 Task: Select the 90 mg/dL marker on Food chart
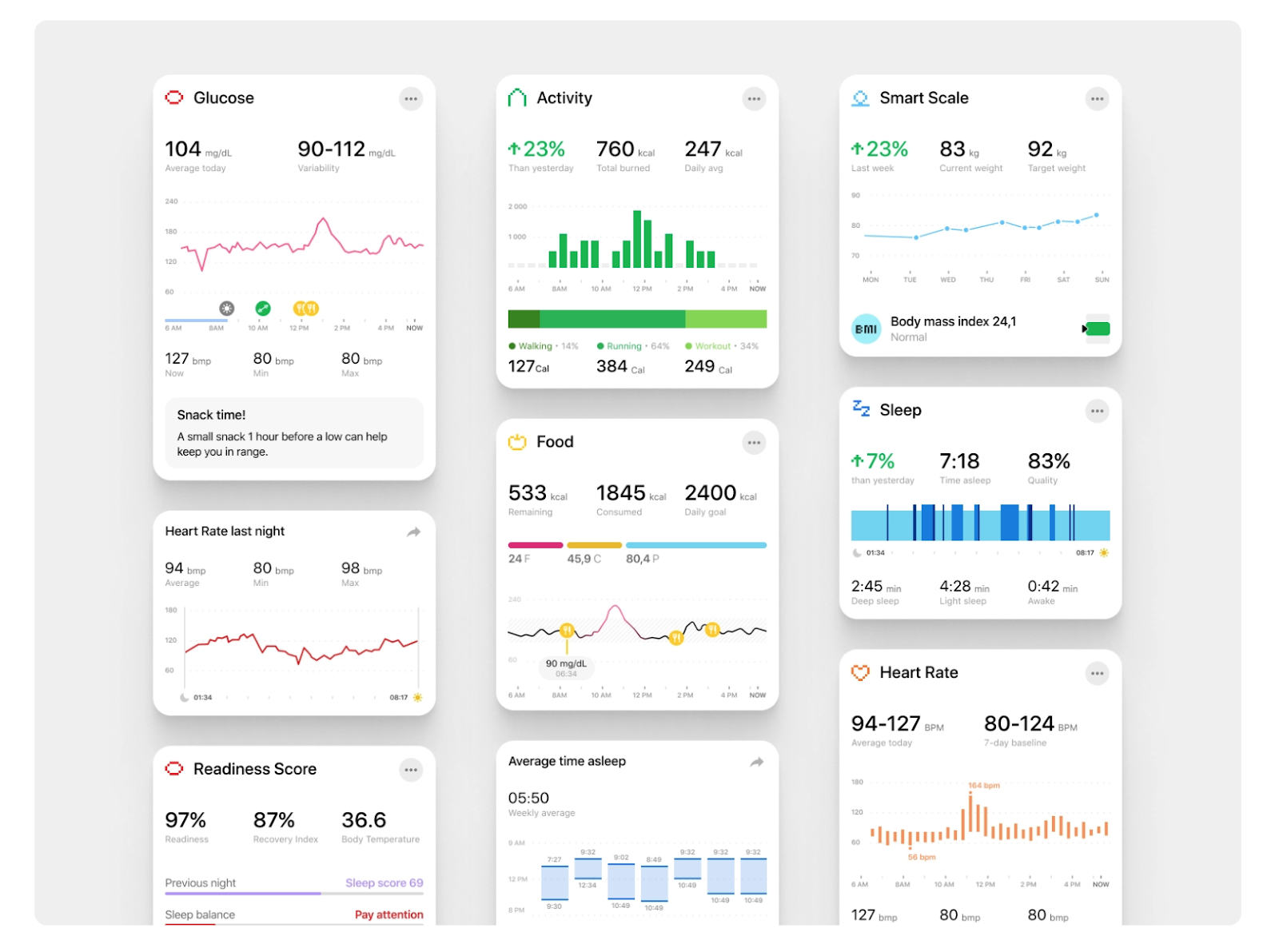567,668
